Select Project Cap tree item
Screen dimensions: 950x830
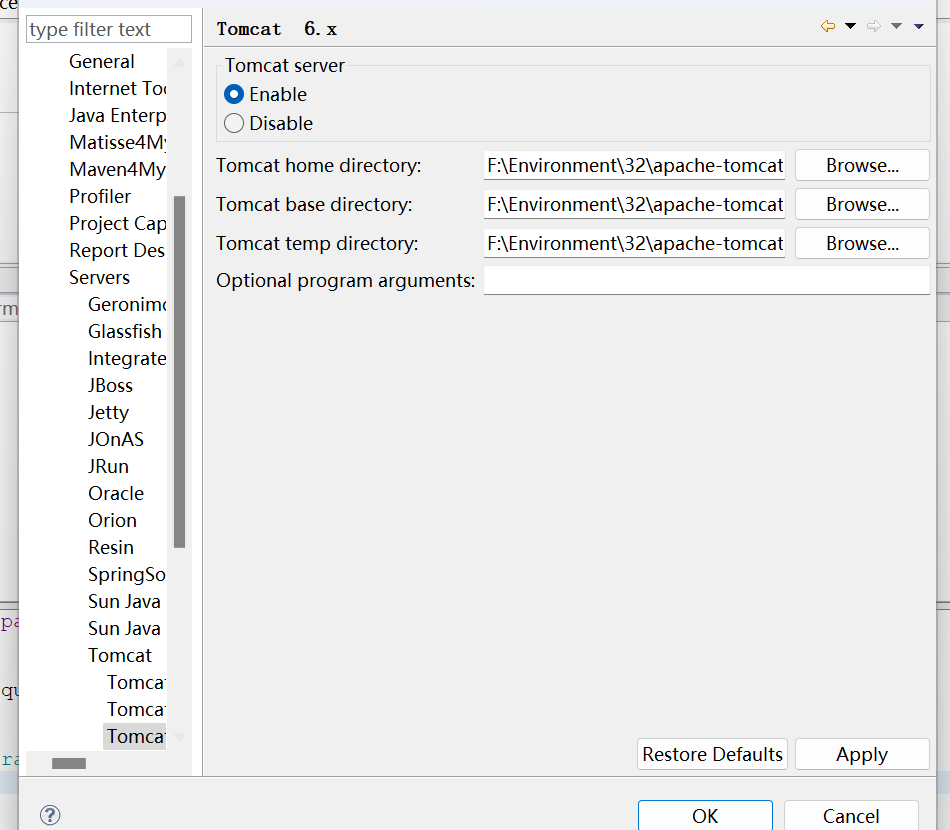click(118, 224)
